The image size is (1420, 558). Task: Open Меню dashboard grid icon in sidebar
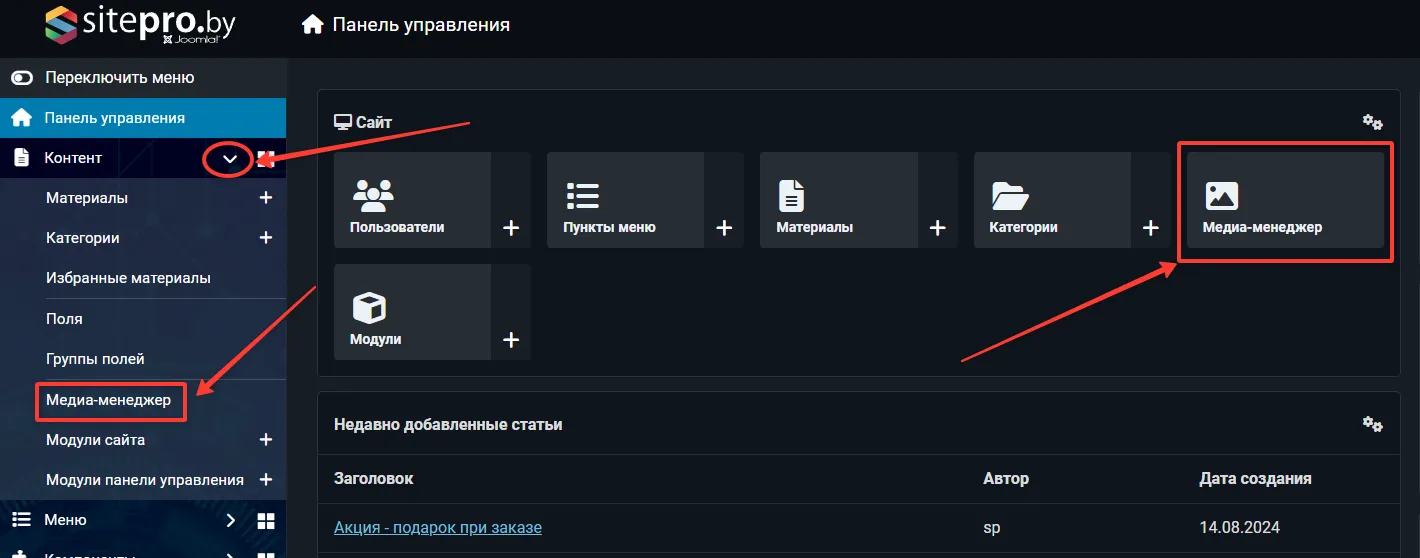pyautogui.click(x=266, y=520)
